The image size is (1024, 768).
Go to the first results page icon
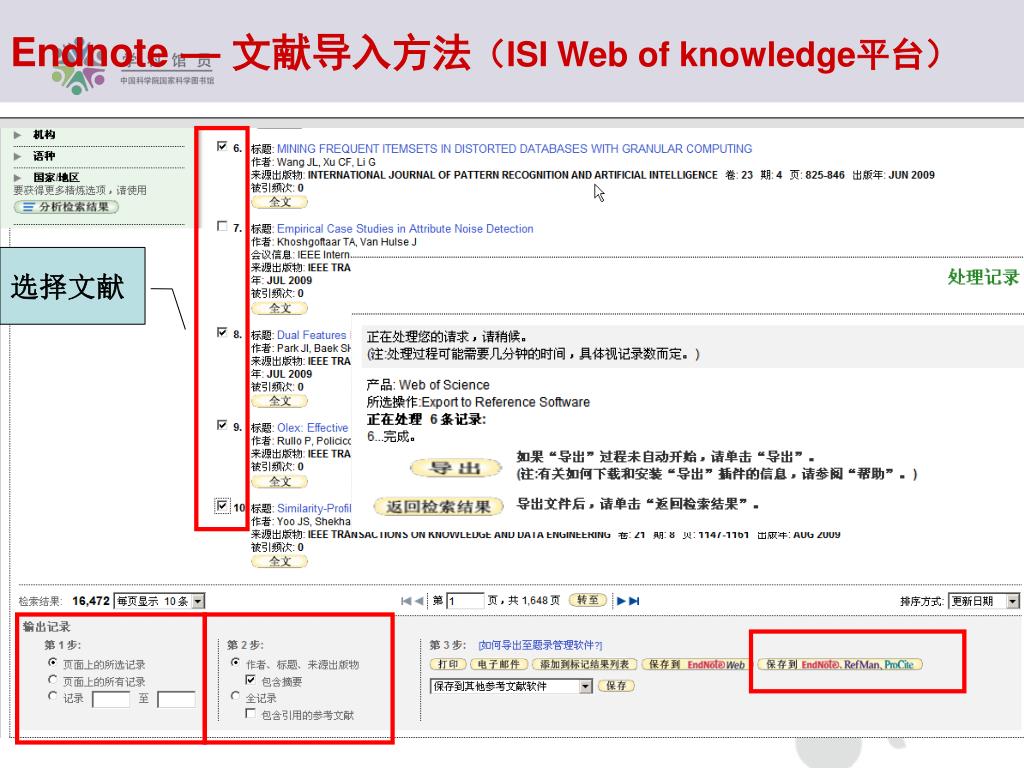[x=406, y=601]
